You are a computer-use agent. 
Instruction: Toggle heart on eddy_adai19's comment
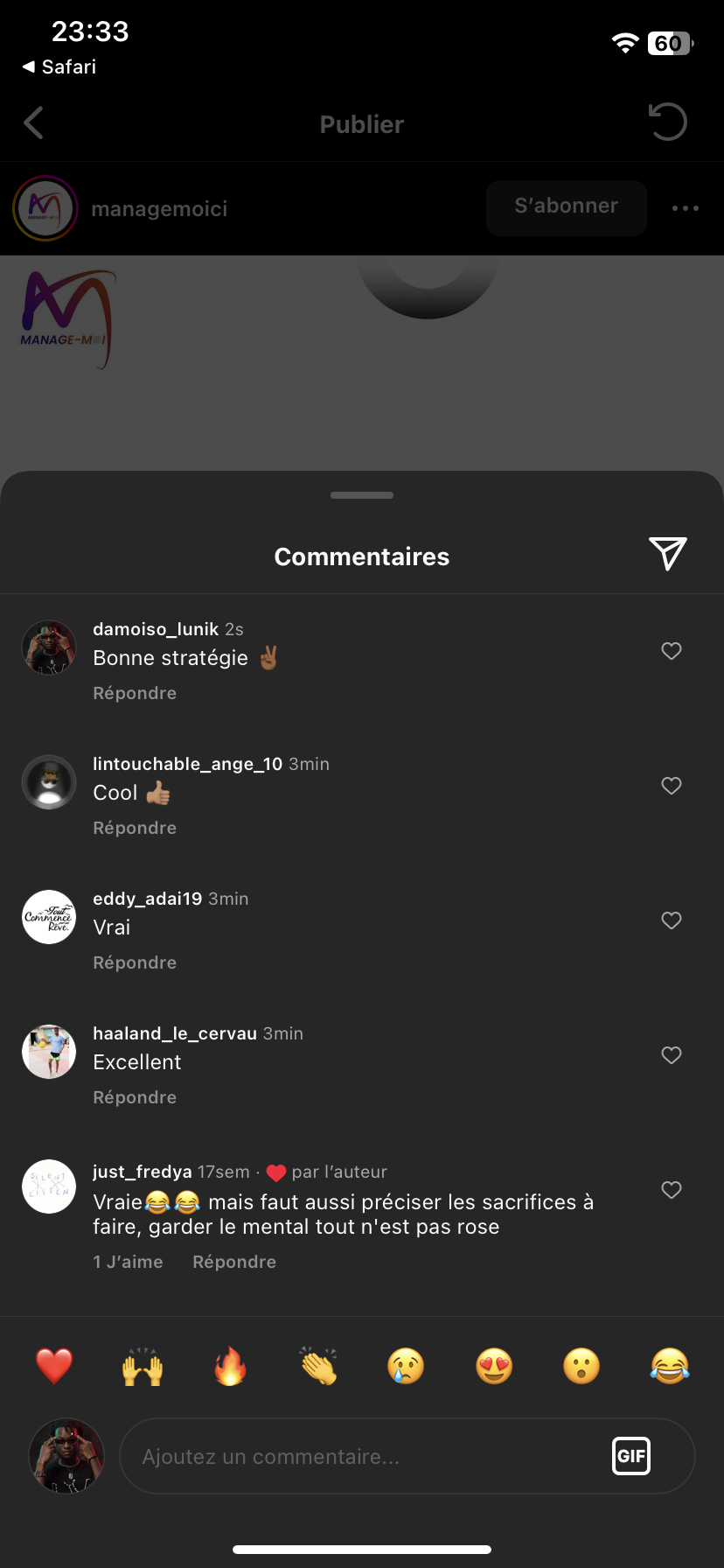click(672, 920)
